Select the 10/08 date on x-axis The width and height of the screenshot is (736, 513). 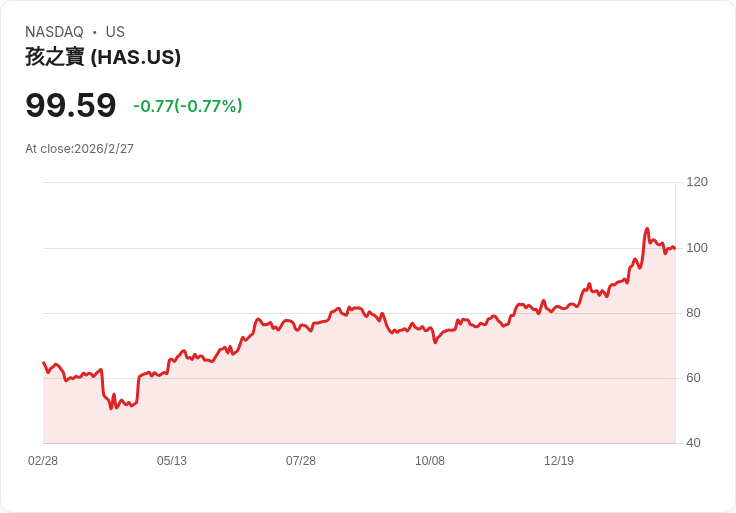pyautogui.click(x=430, y=461)
